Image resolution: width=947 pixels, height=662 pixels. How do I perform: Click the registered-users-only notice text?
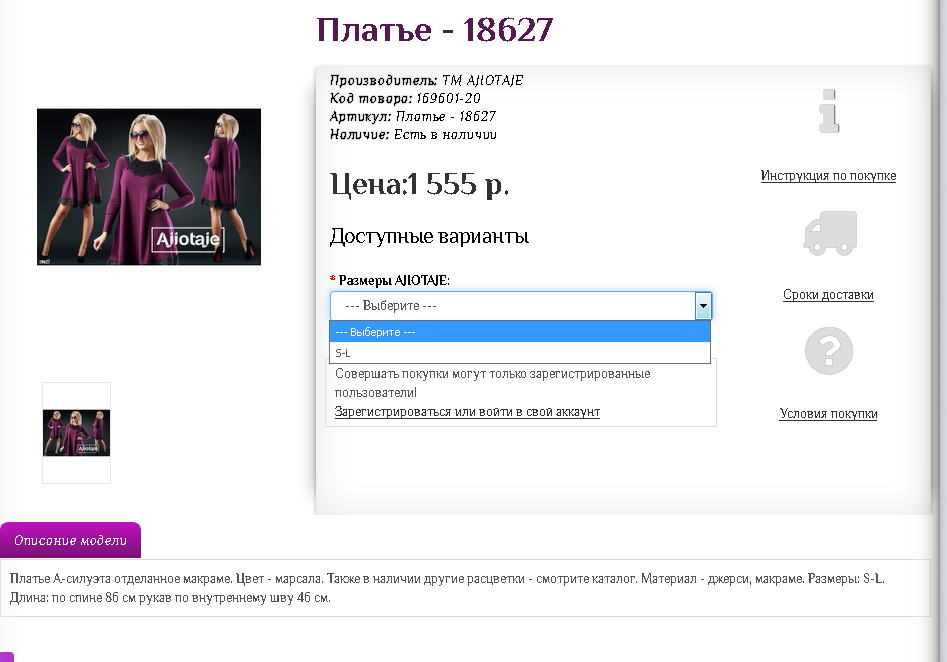pos(492,383)
